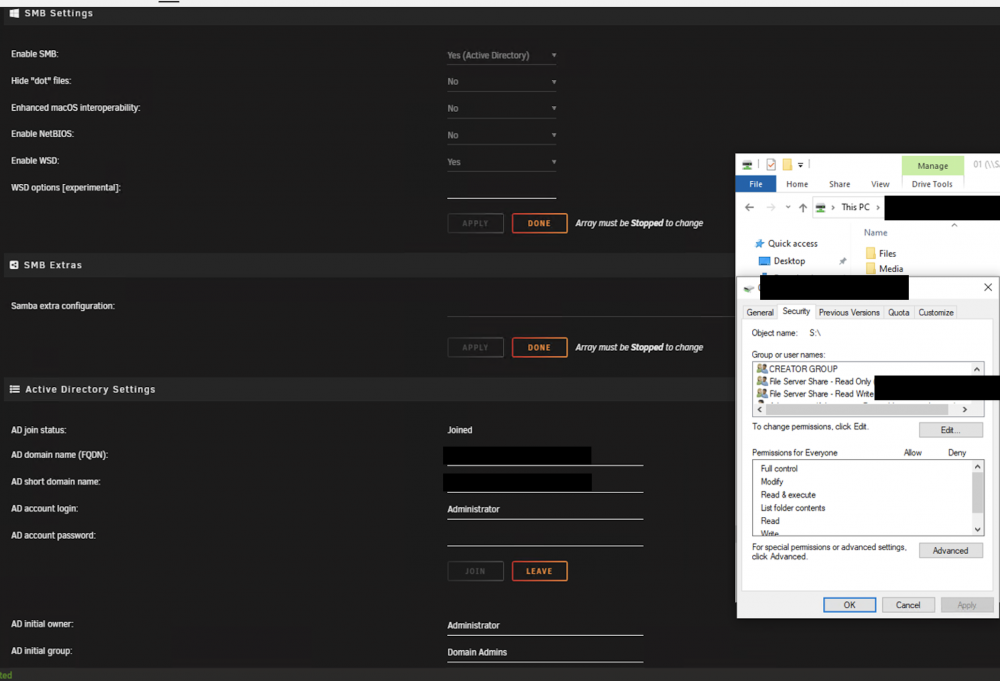
Task: Click the pin icon beside Desktop
Action: (842, 261)
